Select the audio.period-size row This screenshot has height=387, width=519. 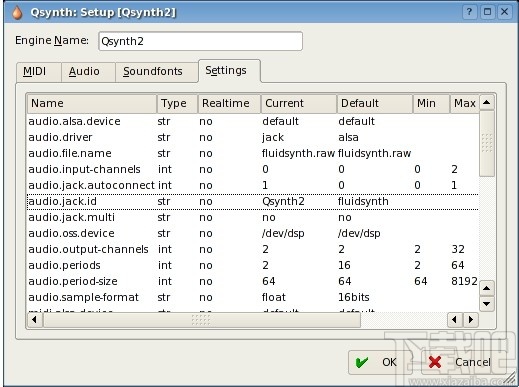point(253,281)
